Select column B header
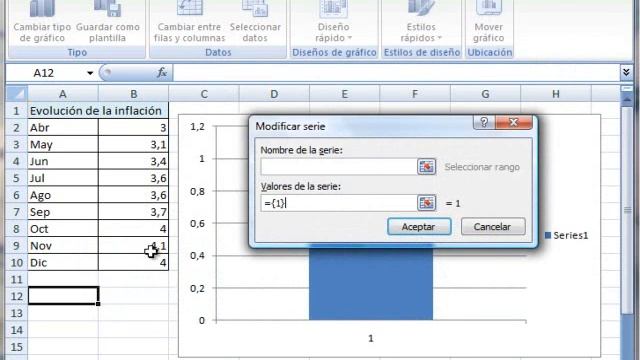 pos(133,94)
